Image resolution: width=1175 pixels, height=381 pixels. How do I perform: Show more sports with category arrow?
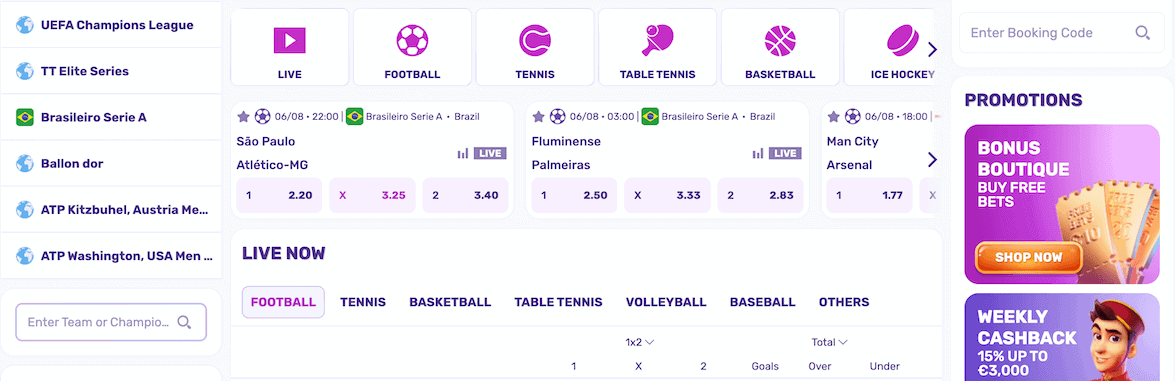[932, 50]
